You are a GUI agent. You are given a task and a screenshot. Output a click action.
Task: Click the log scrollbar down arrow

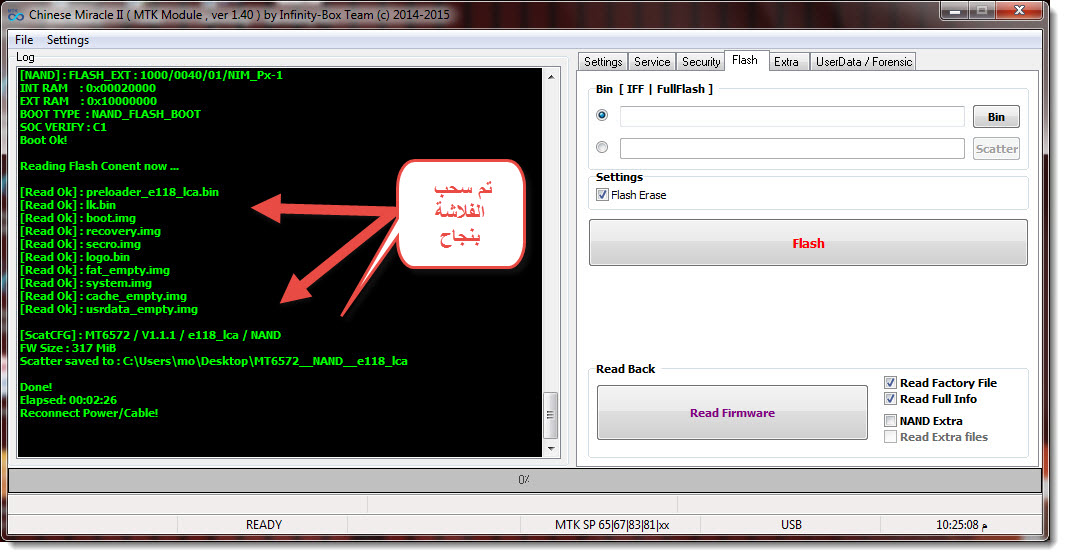(551, 448)
